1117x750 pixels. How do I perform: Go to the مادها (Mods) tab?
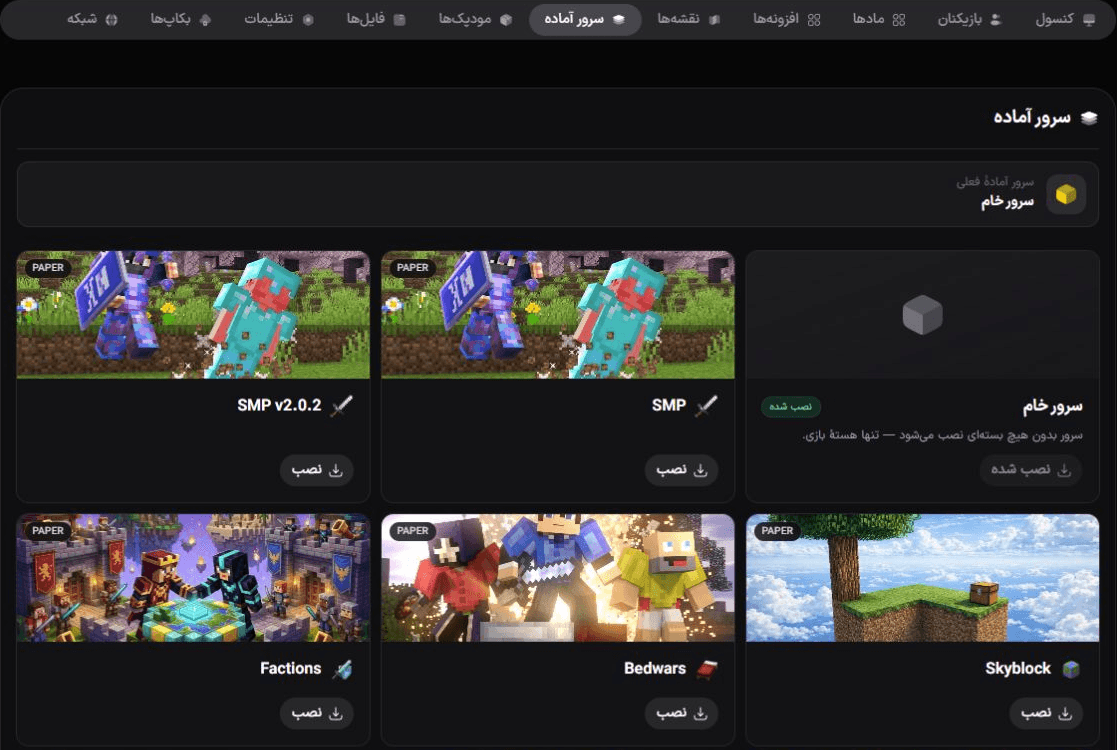[x=879, y=19]
